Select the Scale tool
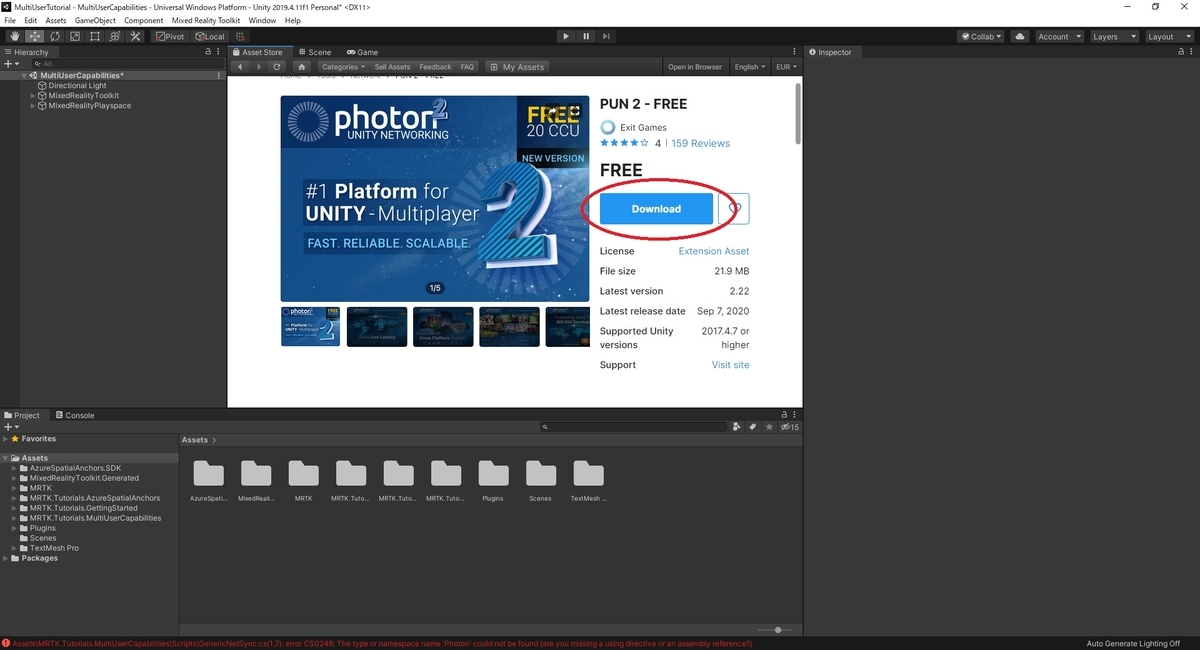The image size is (1200, 650). [x=75, y=36]
